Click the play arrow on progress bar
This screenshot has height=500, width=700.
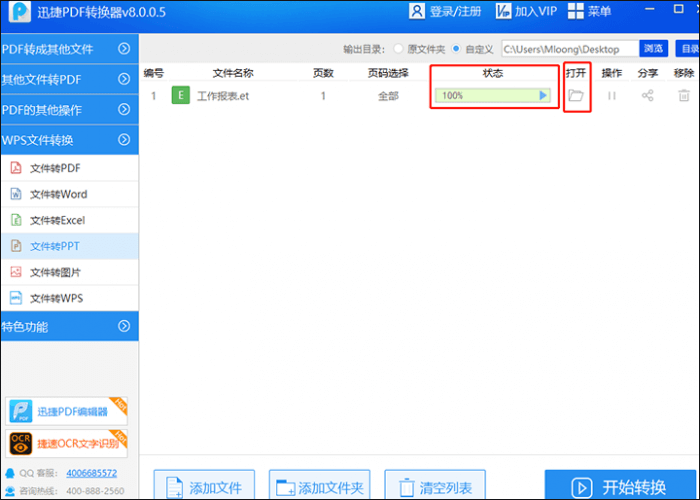click(543, 96)
